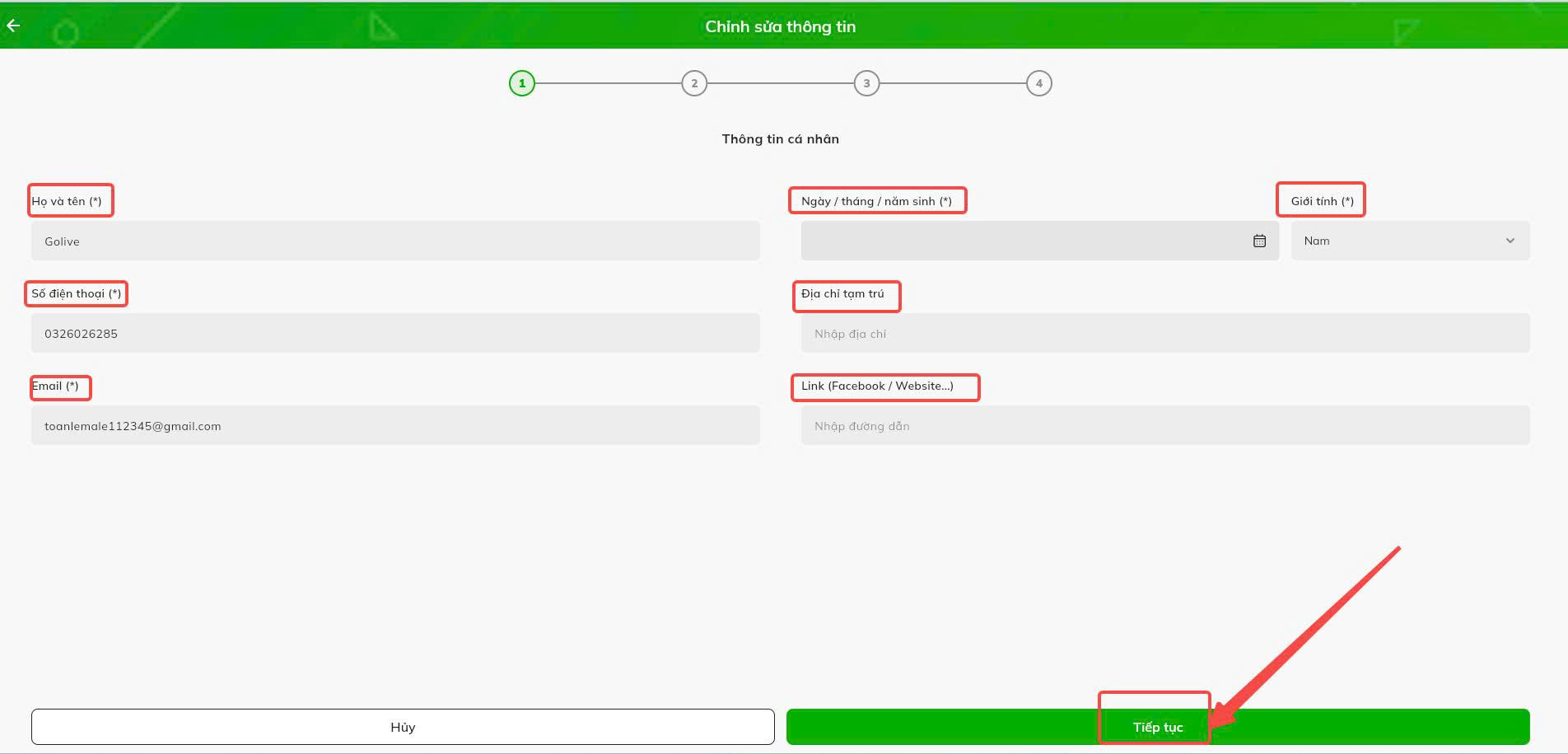Click the Nhập đường dẫn link field

tap(1165, 425)
